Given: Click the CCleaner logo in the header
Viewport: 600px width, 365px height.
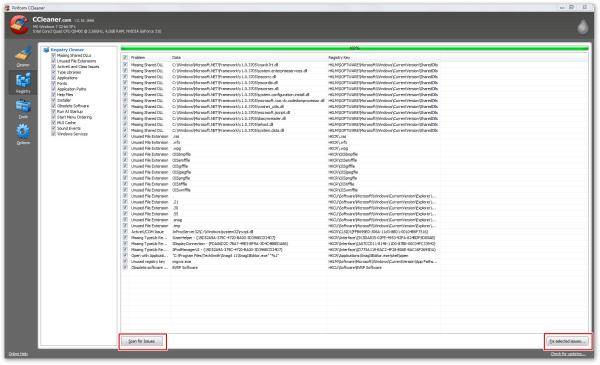Looking at the screenshot, I should tap(19, 25).
